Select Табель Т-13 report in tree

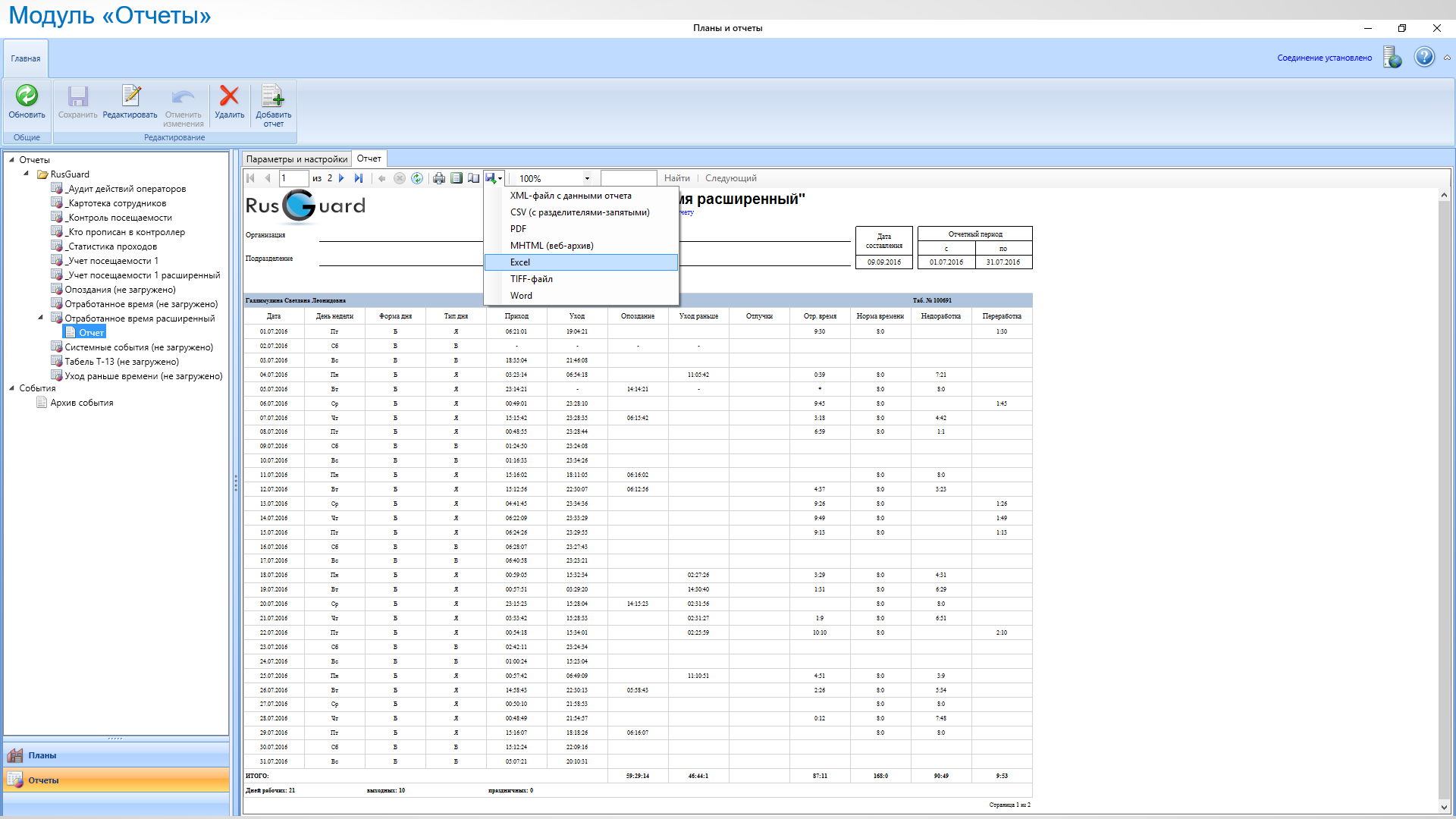point(121,362)
